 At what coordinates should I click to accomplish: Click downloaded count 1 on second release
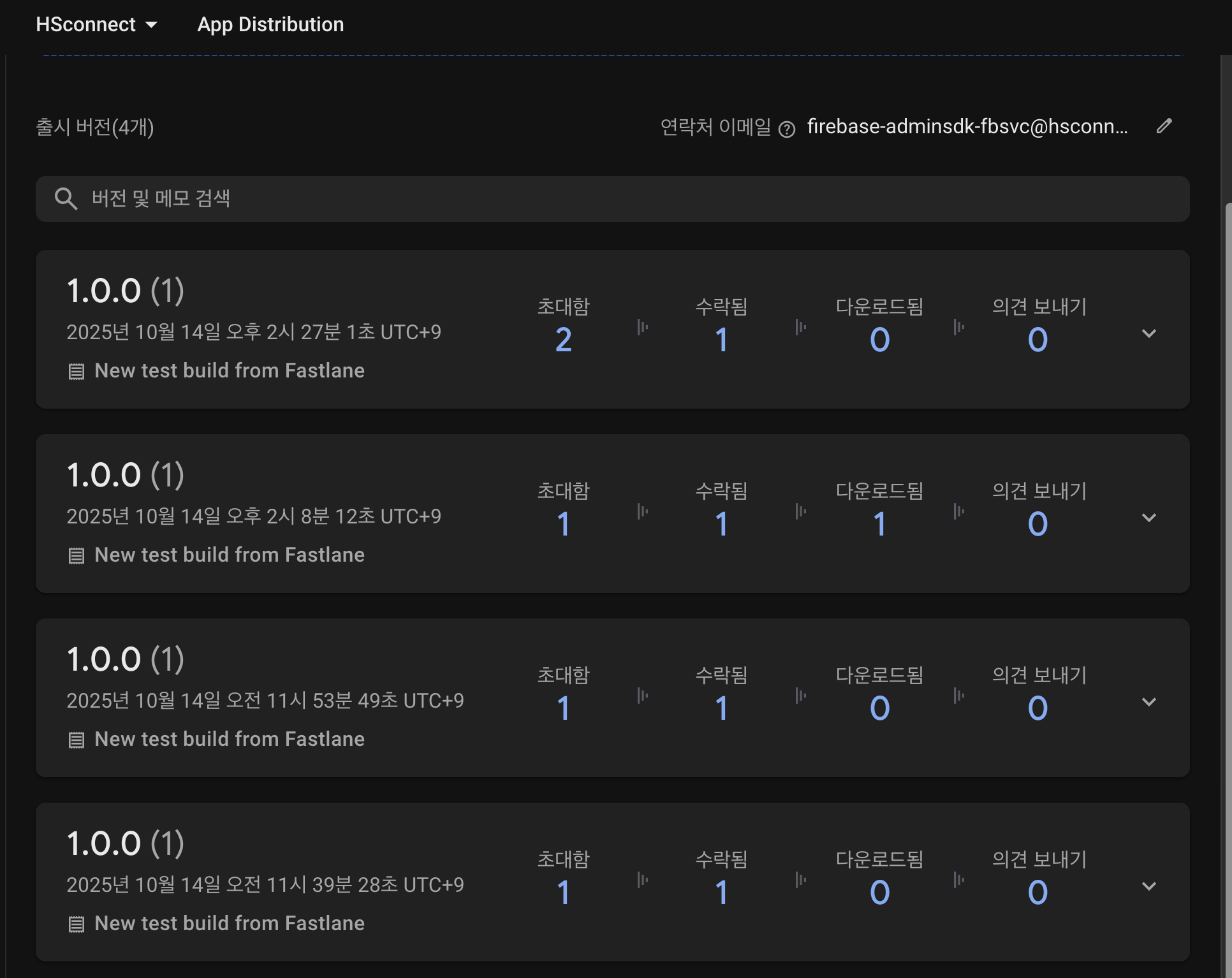point(879,524)
